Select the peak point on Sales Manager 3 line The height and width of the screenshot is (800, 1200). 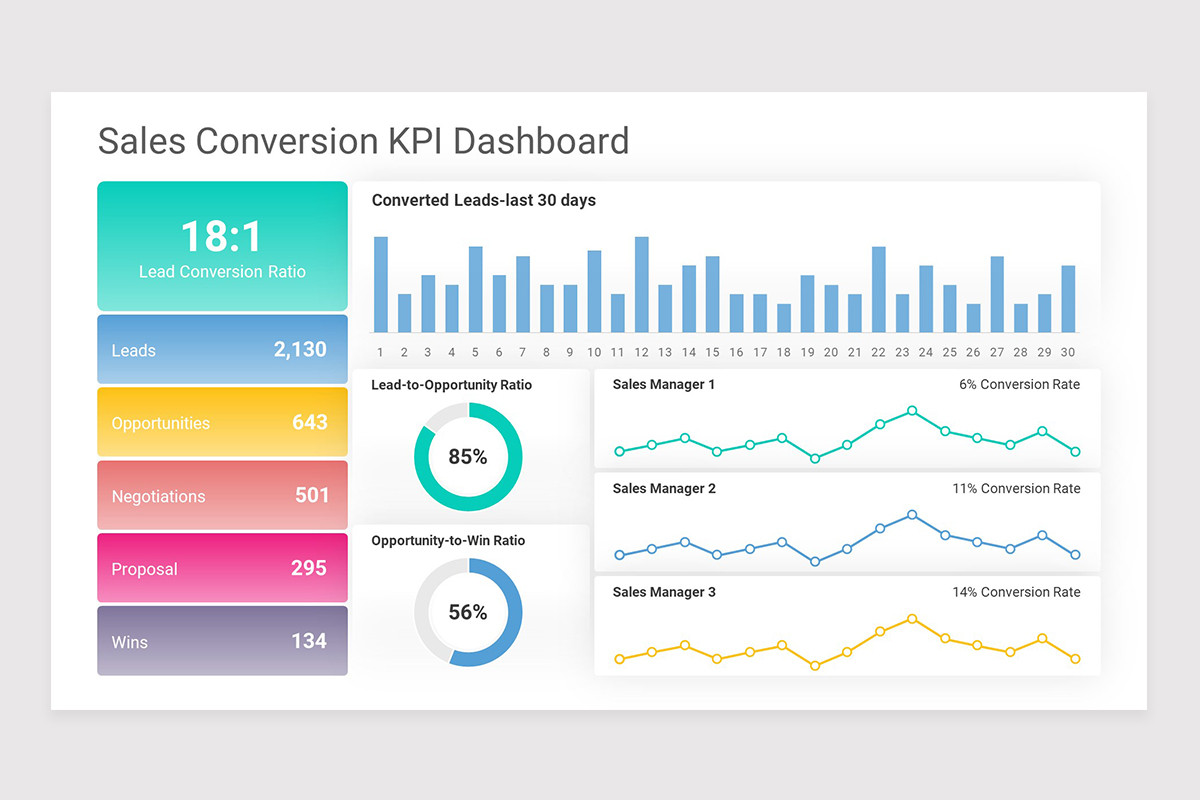(x=912, y=619)
